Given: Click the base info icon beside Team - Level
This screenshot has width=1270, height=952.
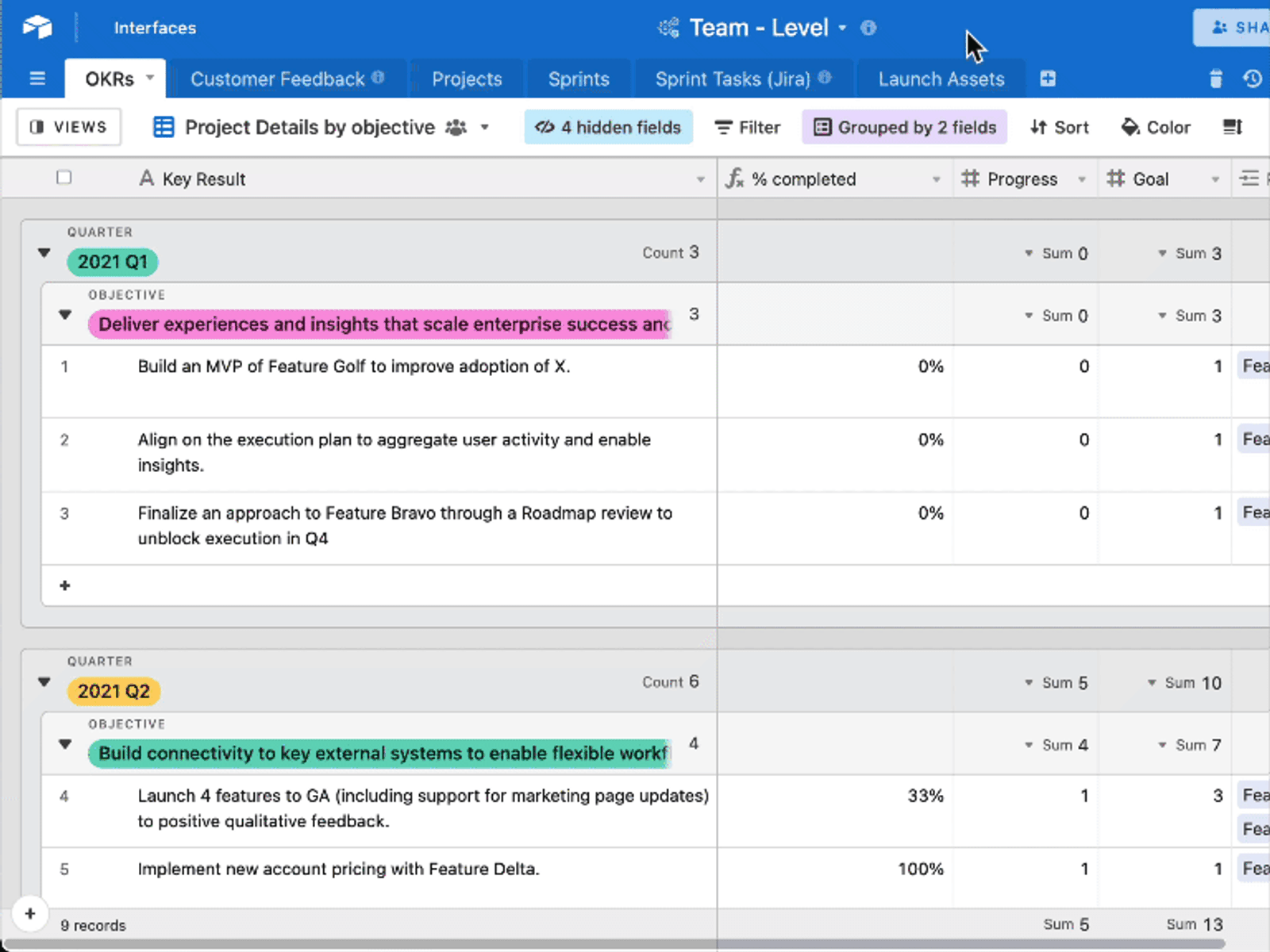Looking at the screenshot, I should click(x=868, y=28).
